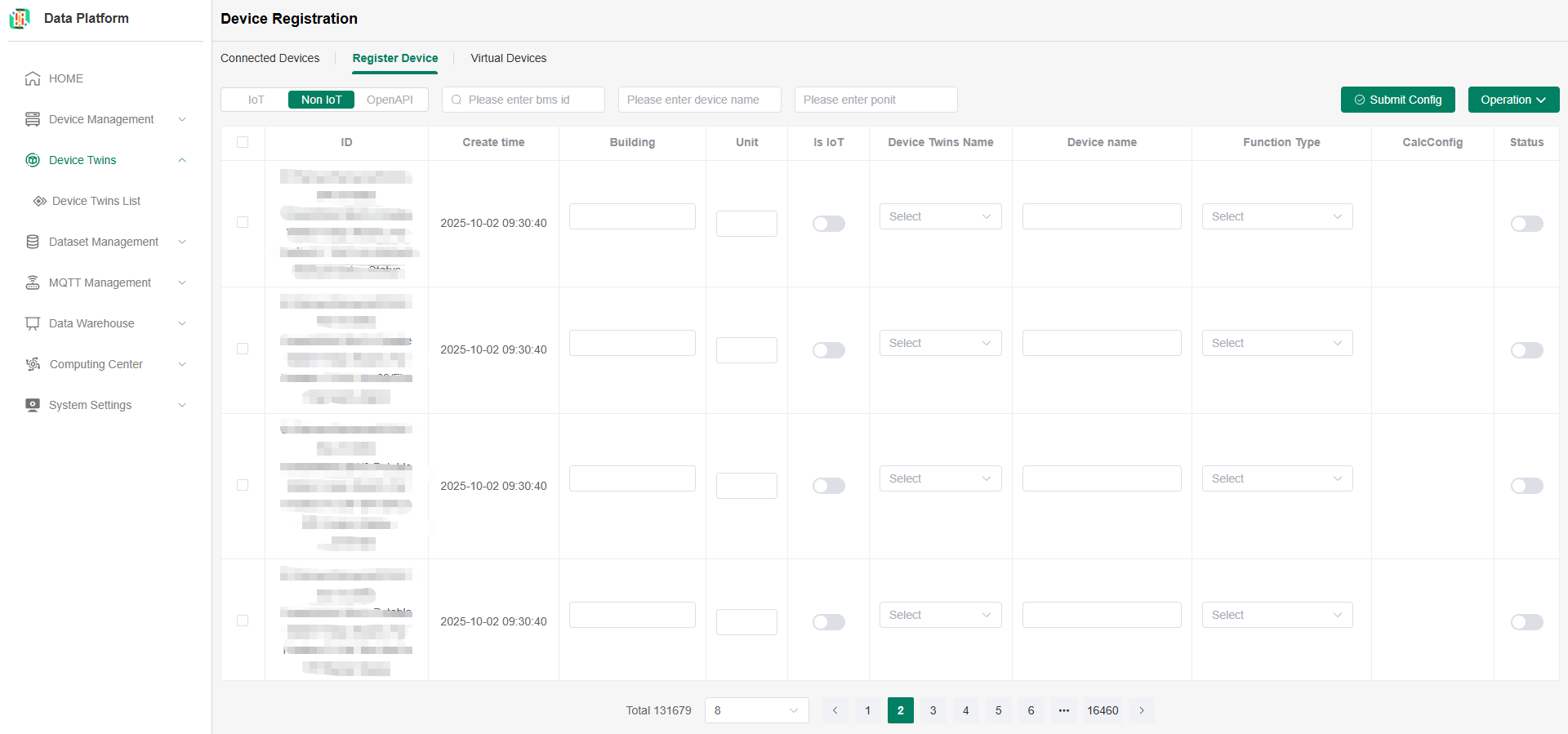Click the Device Management sidebar icon
Screen dimensions: 1568x734
tap(33, 119)
